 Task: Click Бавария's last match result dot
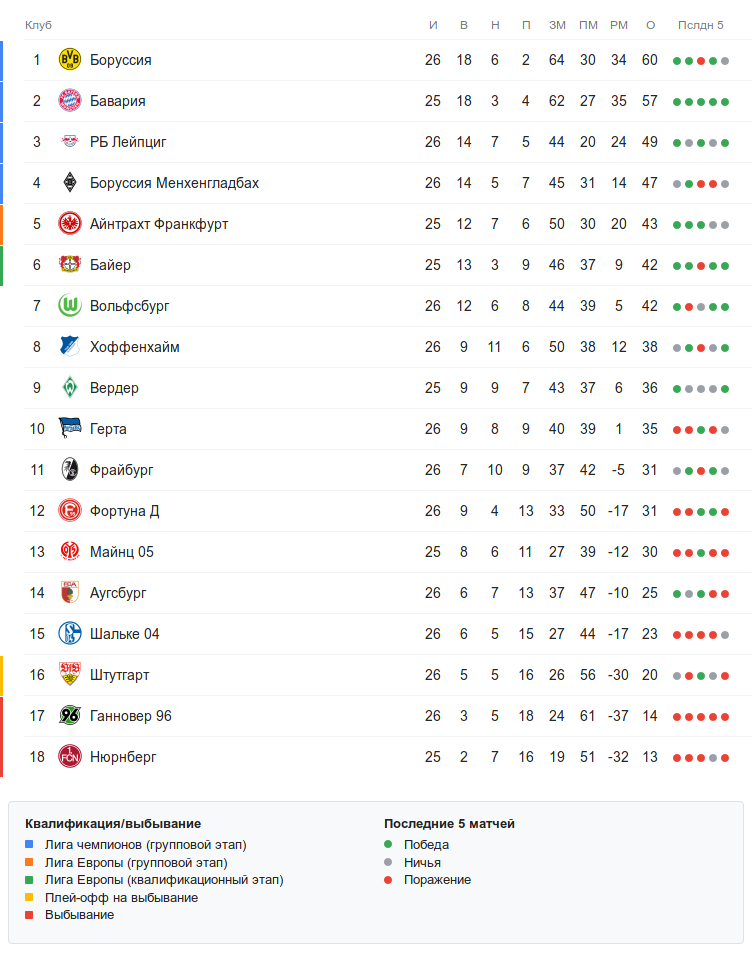(725, 101)
